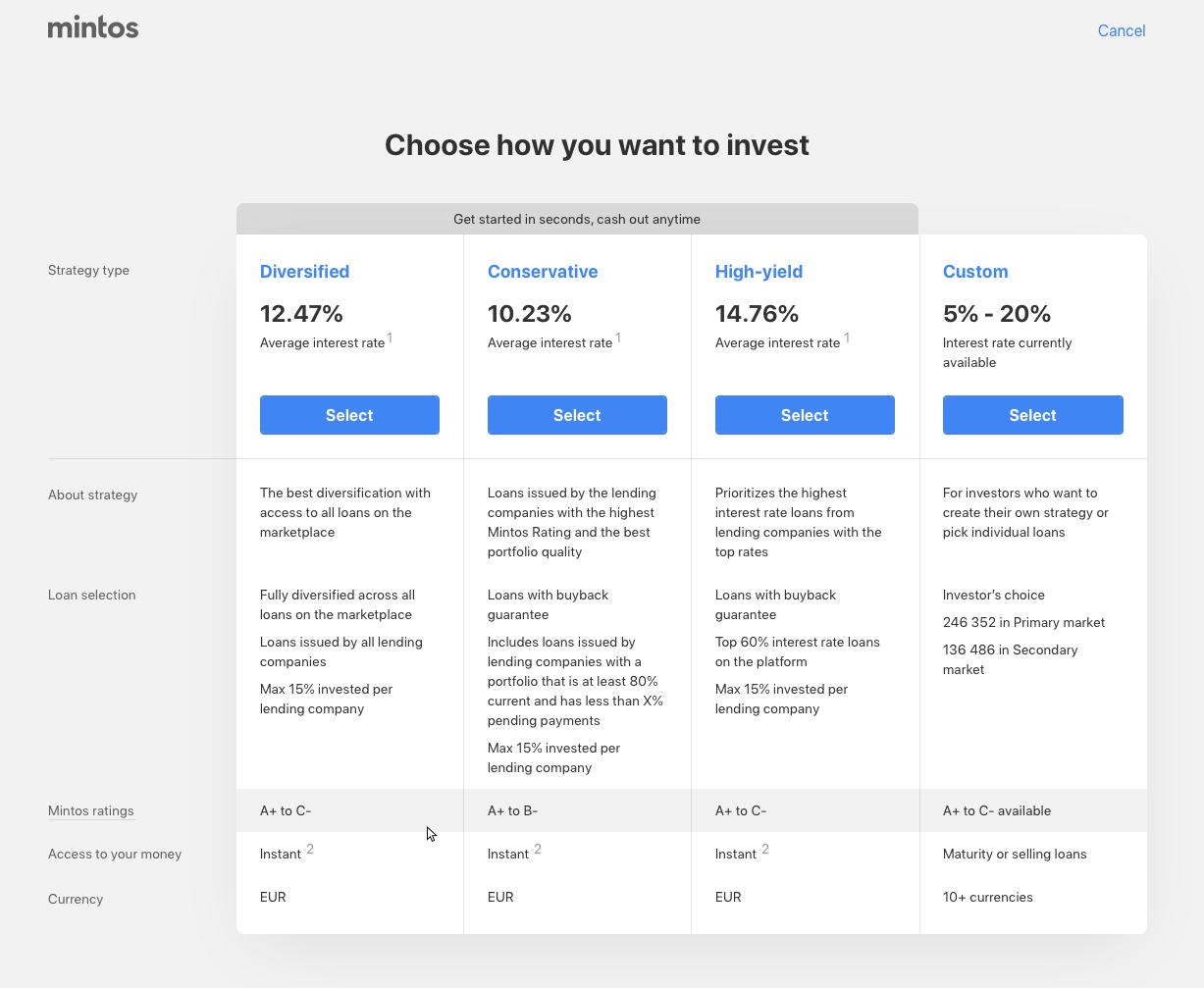Click footnote 1 beside High-yield interest rate

tap(847, 338)
